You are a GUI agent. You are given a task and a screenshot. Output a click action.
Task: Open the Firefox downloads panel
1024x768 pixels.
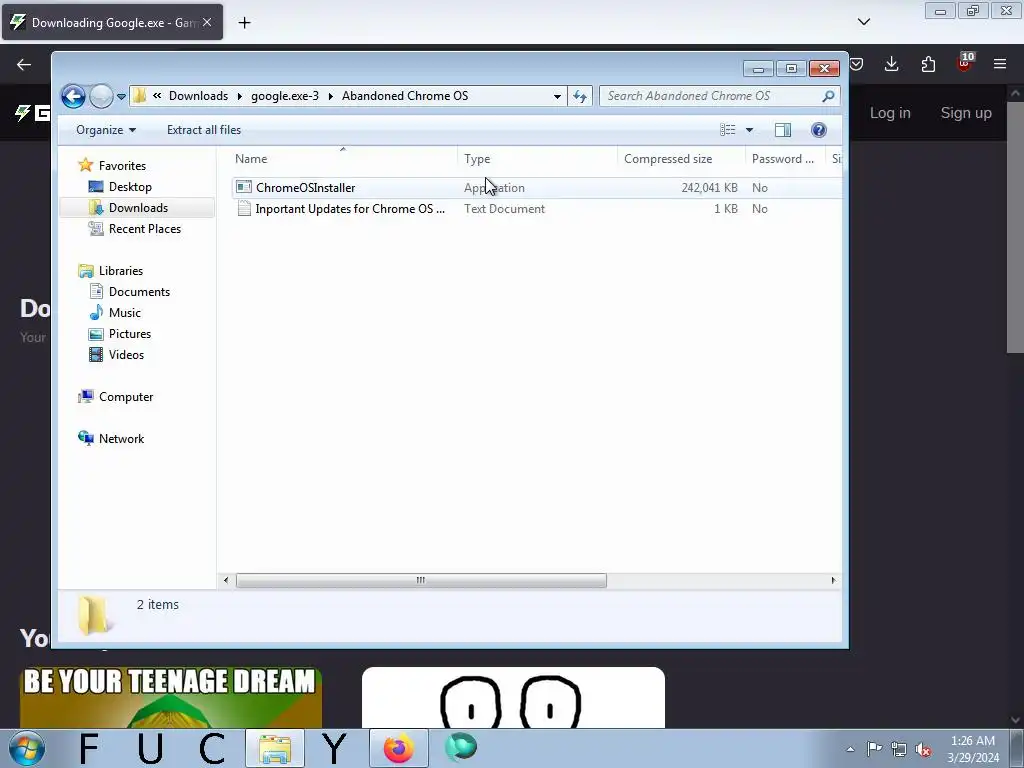891,64
